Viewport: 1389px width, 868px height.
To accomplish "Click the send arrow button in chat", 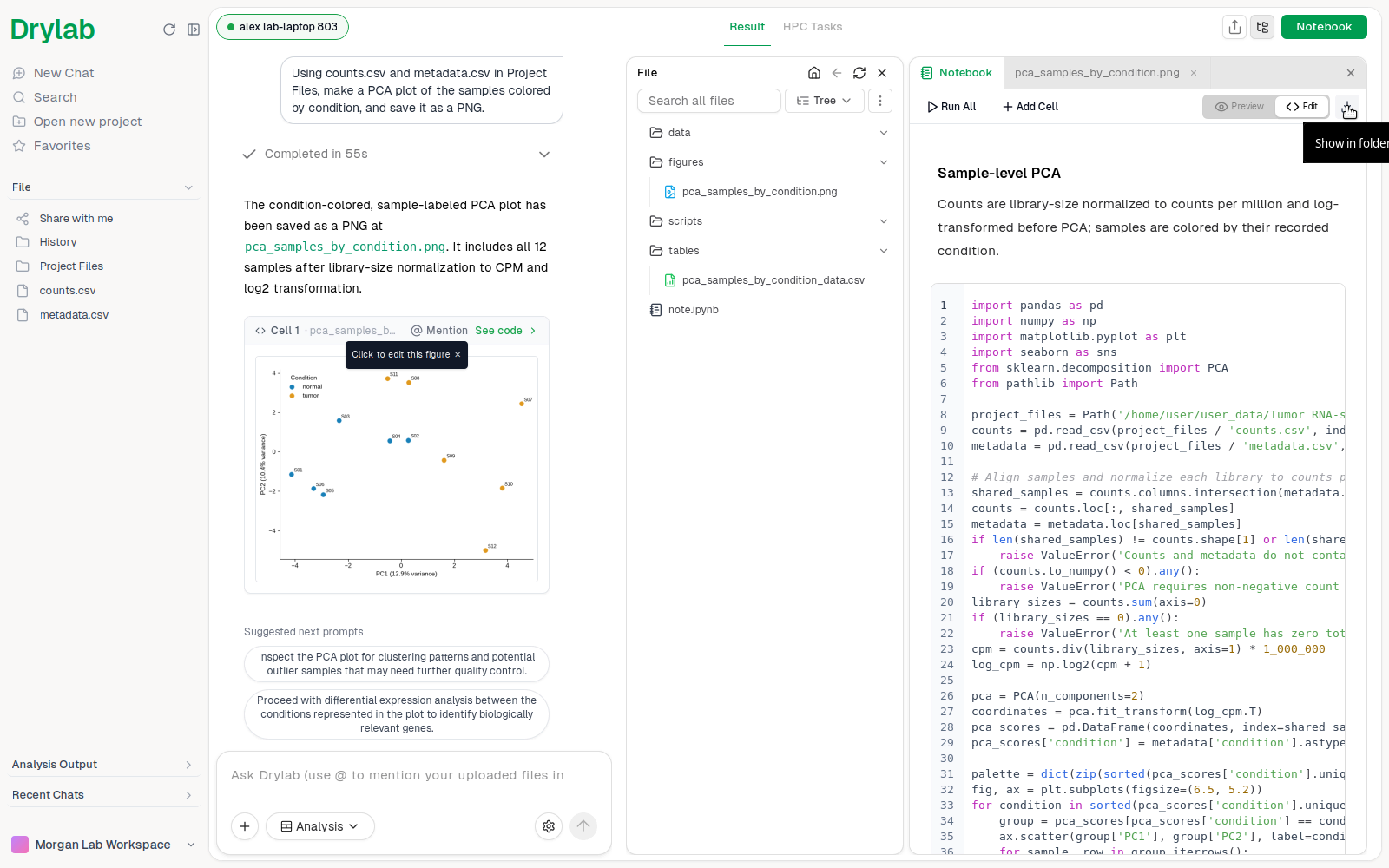I will pyautogui.click(x=583, y=826).
